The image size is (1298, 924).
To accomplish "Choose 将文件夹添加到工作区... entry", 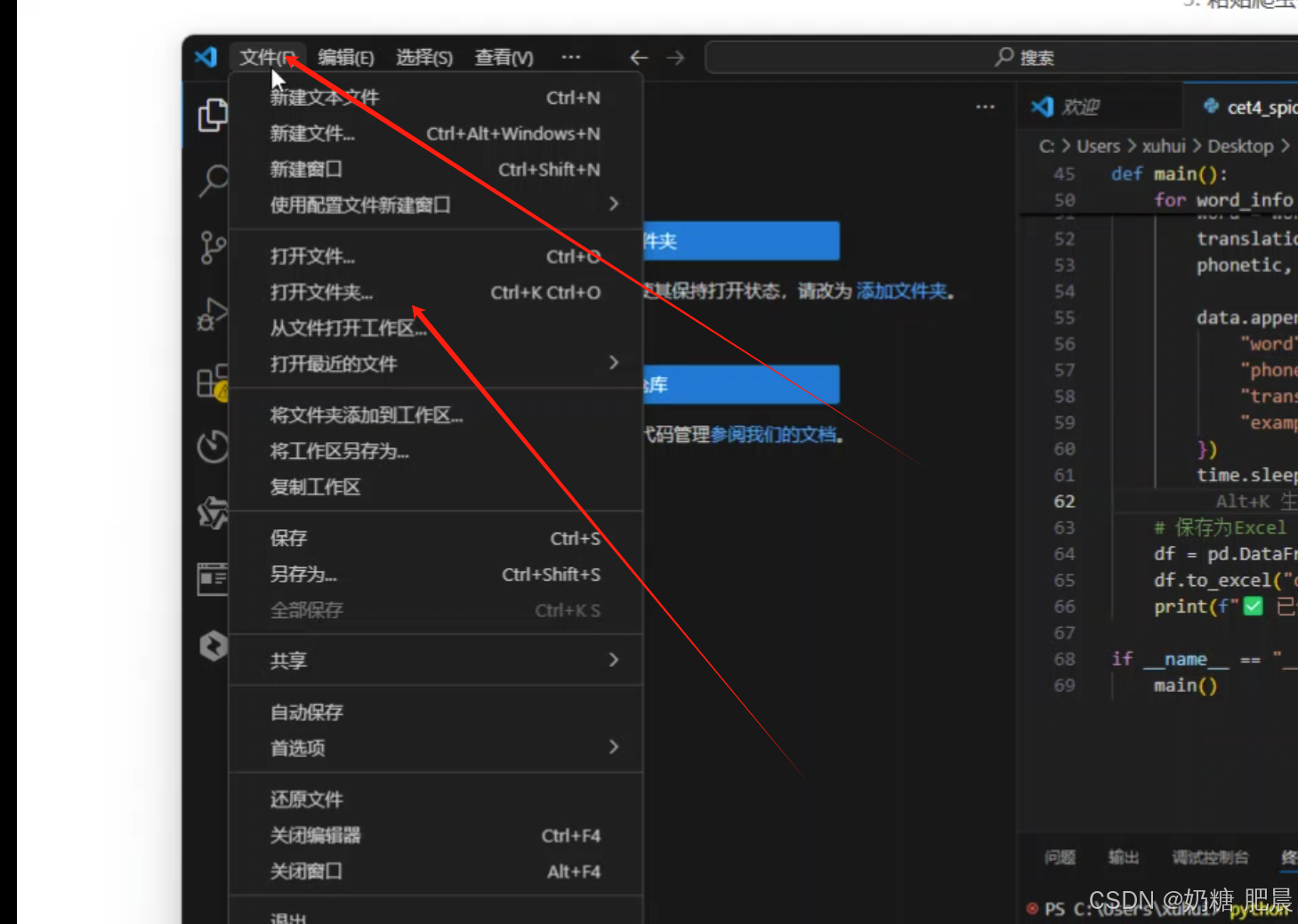I will [x=436, y=415].
